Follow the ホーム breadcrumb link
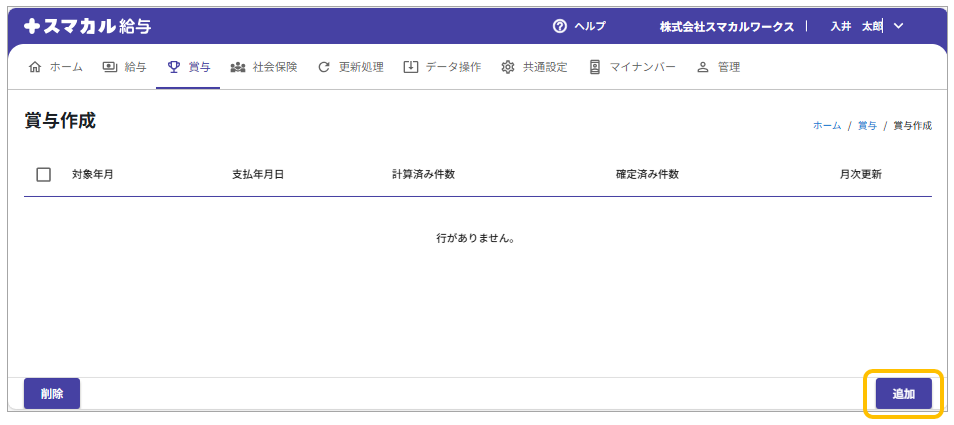Screen dimensions: 954x425 (x=826, y=126)
